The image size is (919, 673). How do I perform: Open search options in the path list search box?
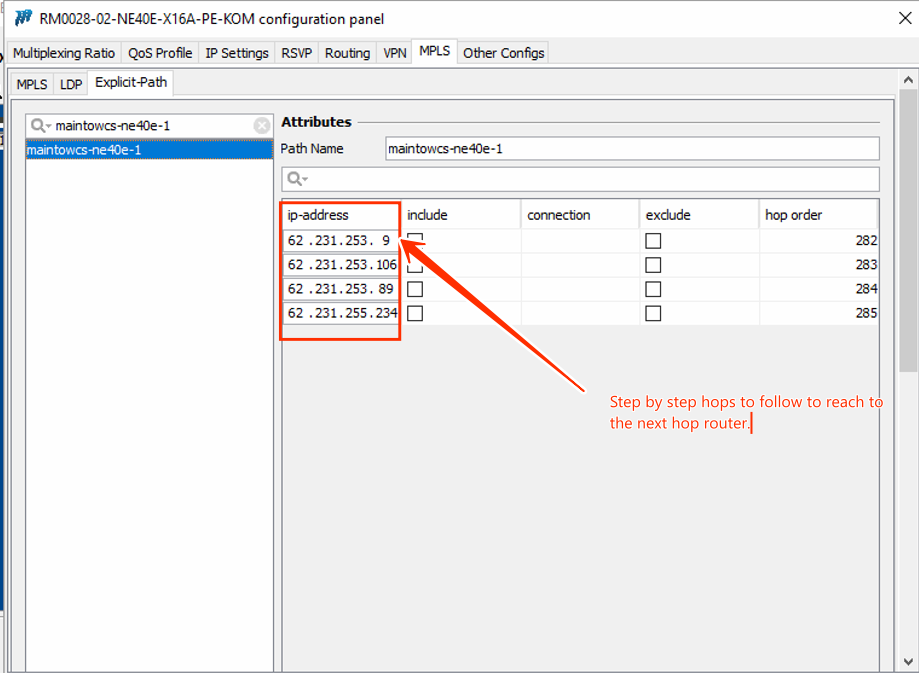[x=41, y=126]
